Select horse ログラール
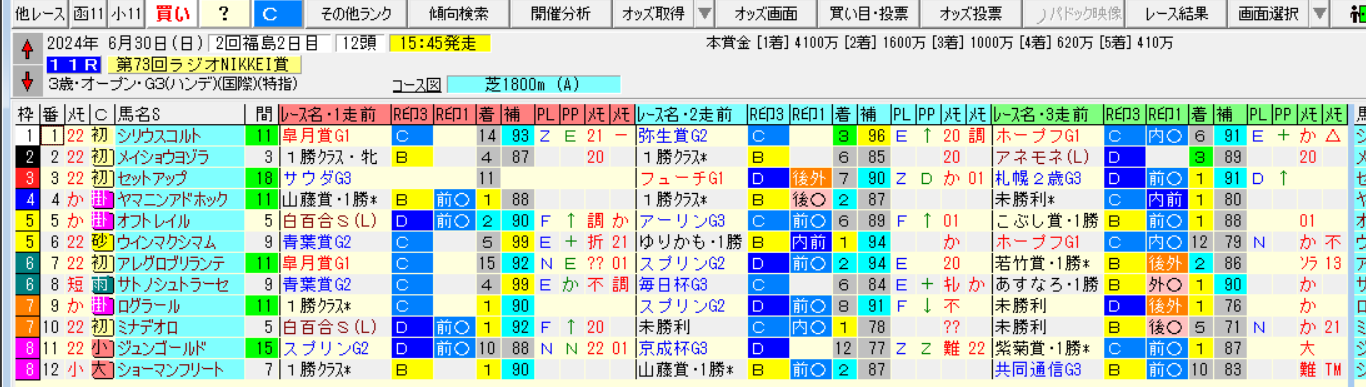The width and height of the screenshot is (1366, 387). tap(179, 306)
